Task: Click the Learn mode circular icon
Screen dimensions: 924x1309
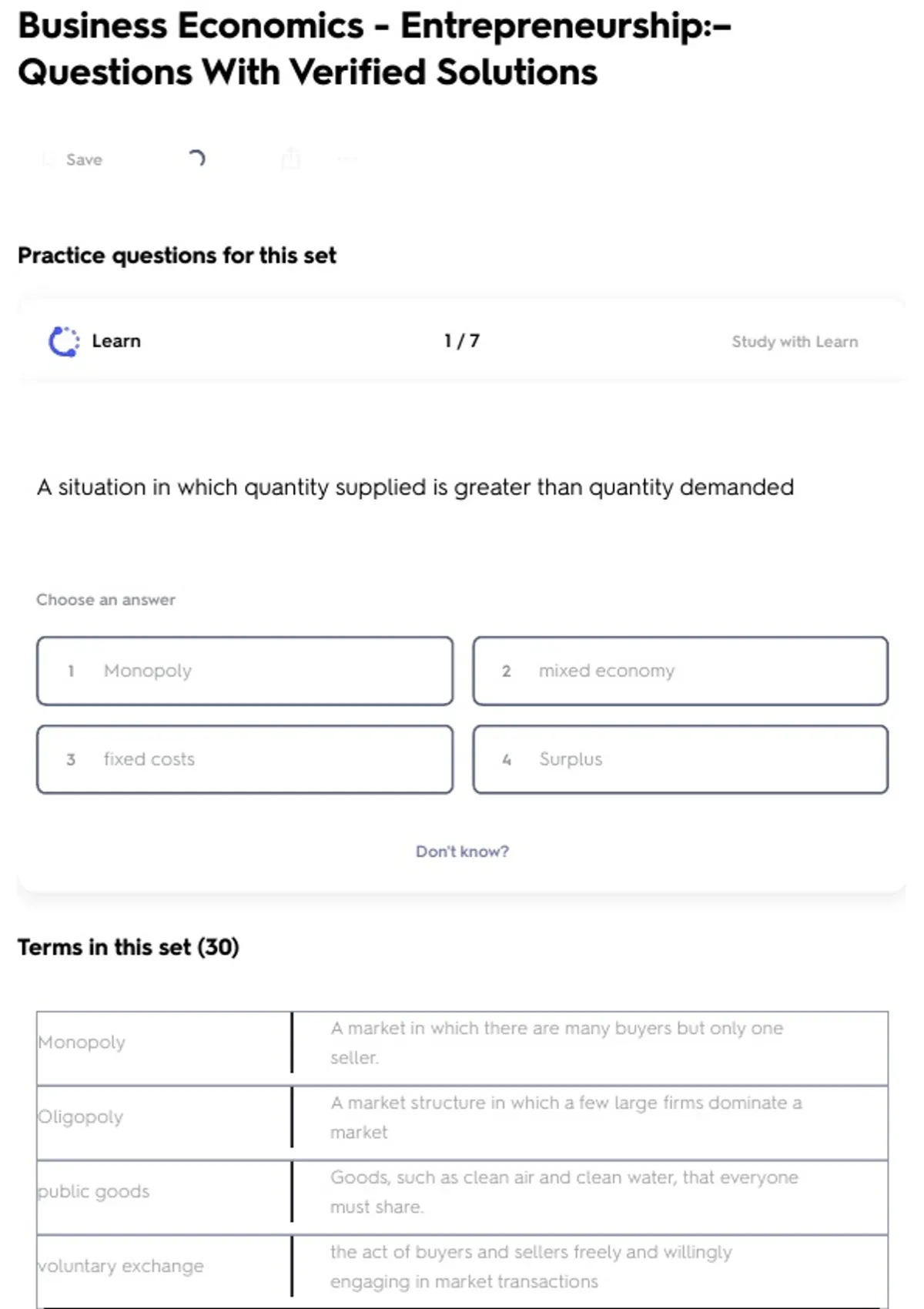Action: coord(64,341)
